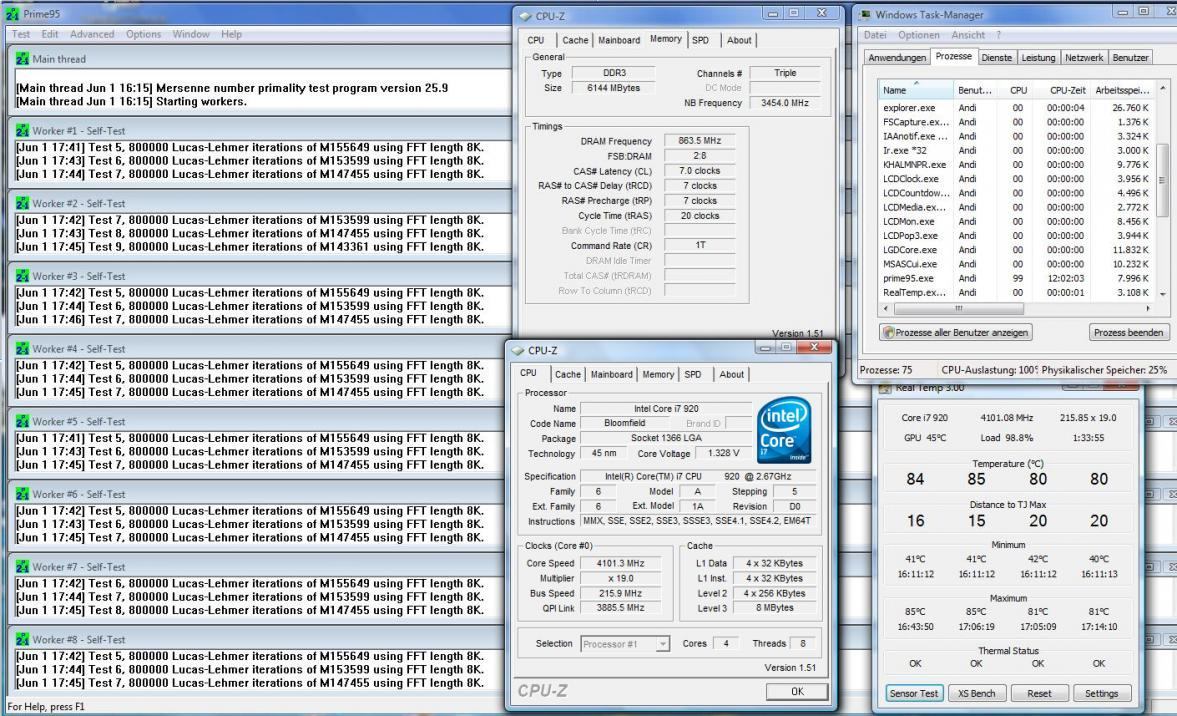
Task: Click Prozesse aller Benutzer anzeigen button
Action: (955, 332)
